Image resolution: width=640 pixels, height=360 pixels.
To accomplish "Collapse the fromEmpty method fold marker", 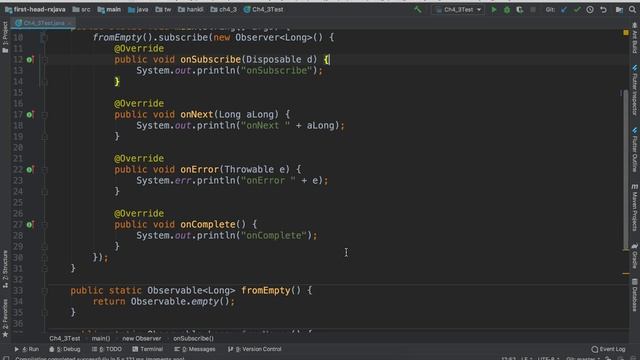I will (44, 291).
